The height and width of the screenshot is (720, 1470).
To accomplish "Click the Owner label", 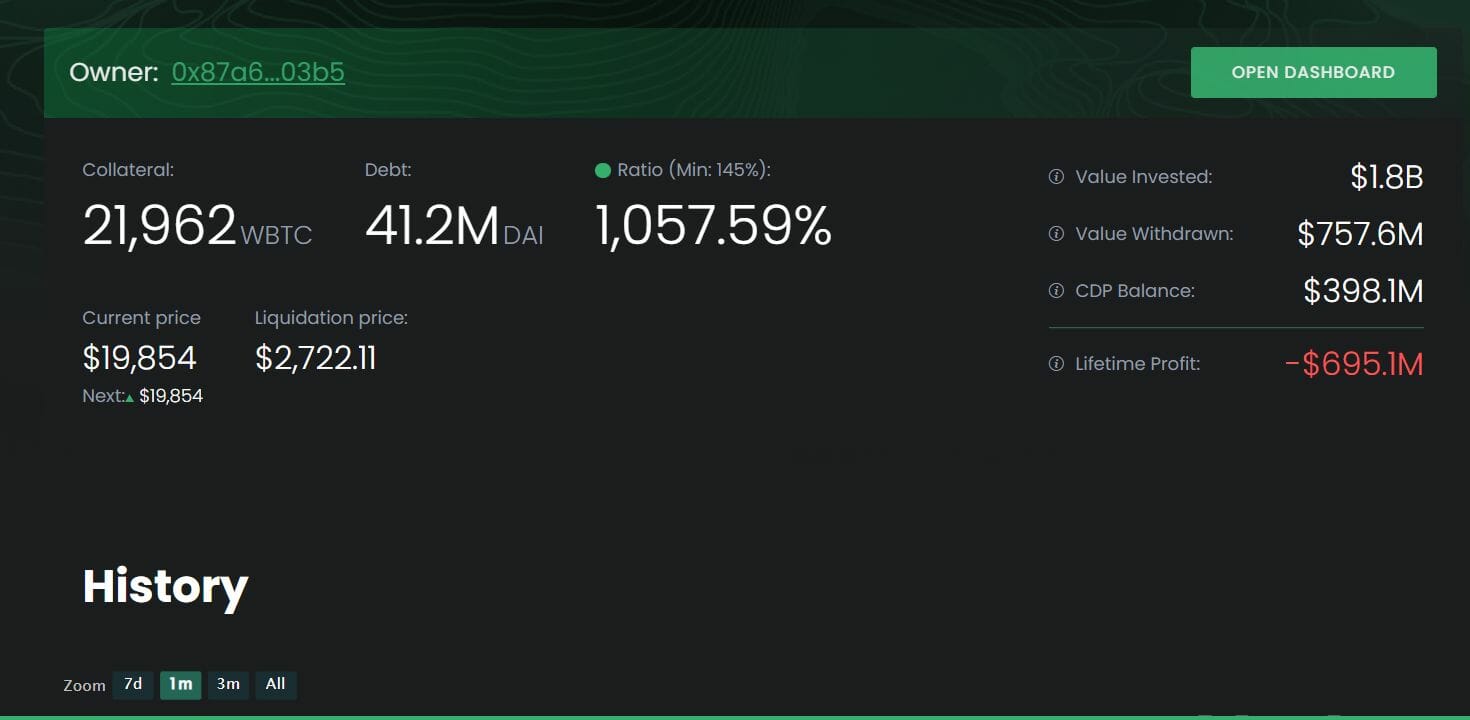I will click(x=114, y=72).
